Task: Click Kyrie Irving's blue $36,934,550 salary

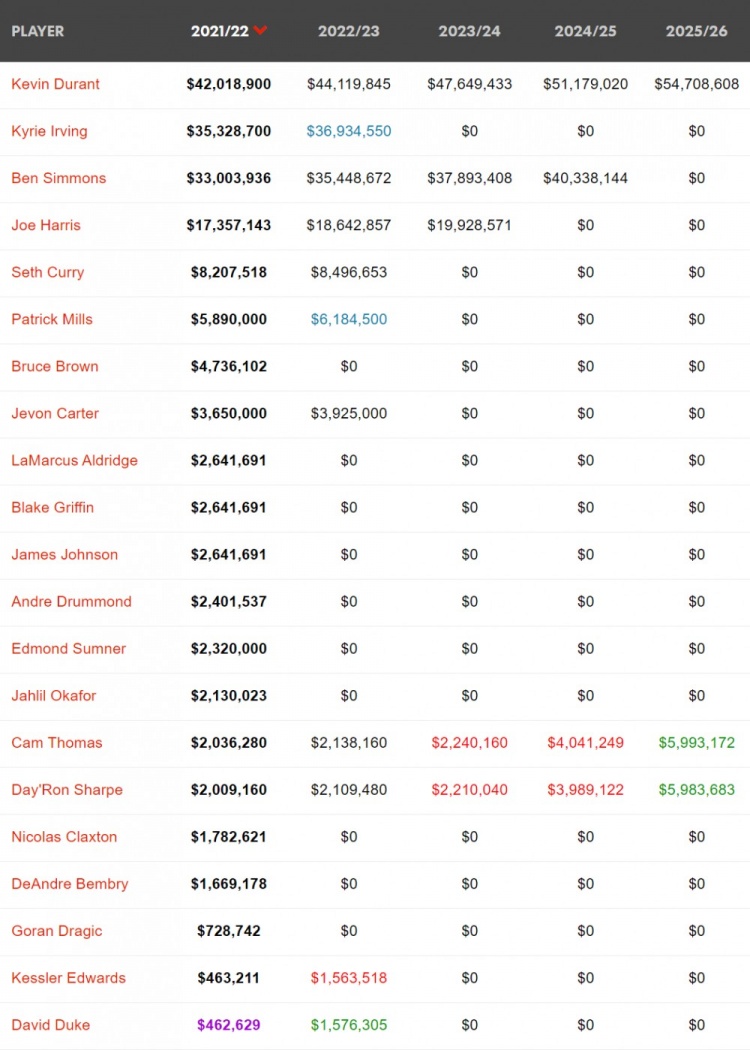Action: coord(349,131)
